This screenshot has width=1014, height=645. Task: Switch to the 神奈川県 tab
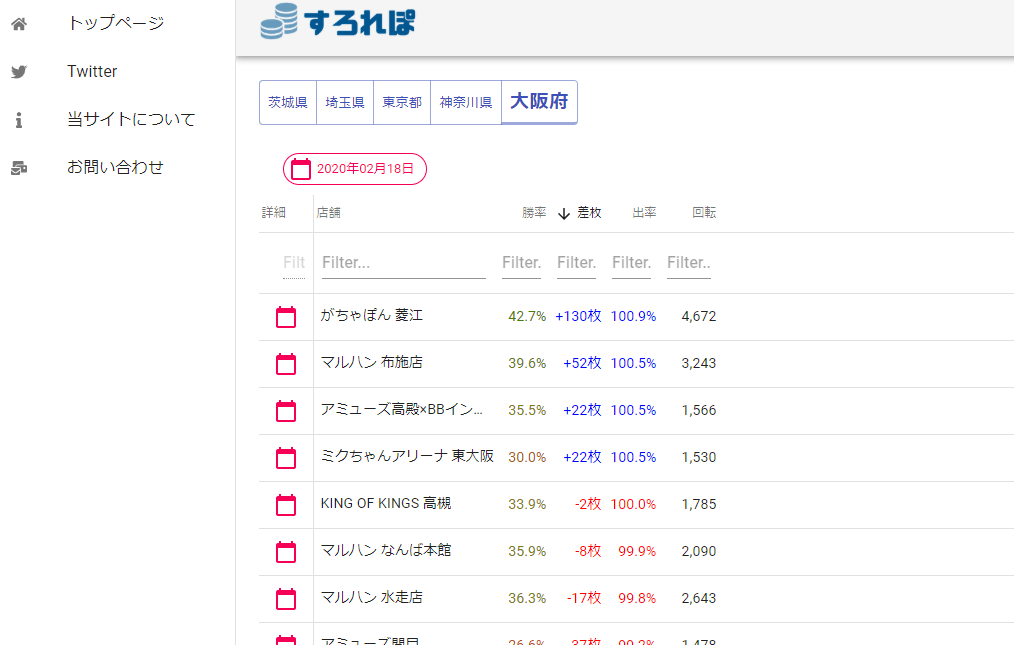point(466,102)
